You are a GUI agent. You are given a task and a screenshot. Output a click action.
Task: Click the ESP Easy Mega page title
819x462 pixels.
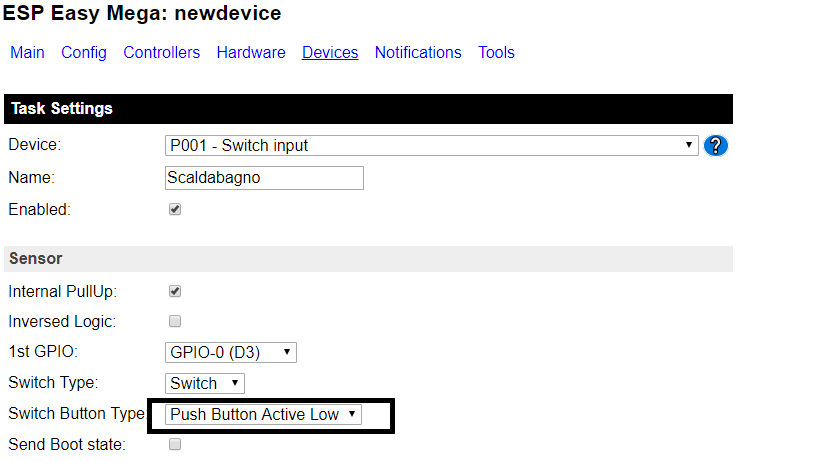142,14
